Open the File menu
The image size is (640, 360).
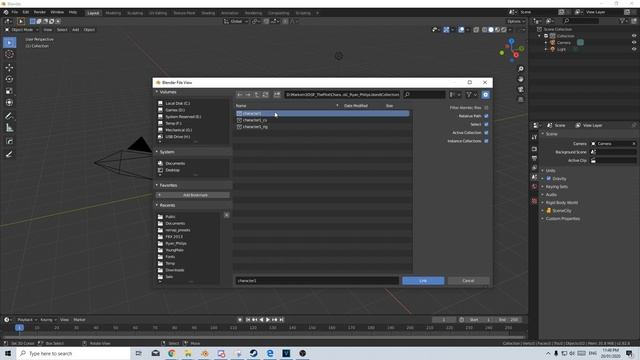click(15, 12)
